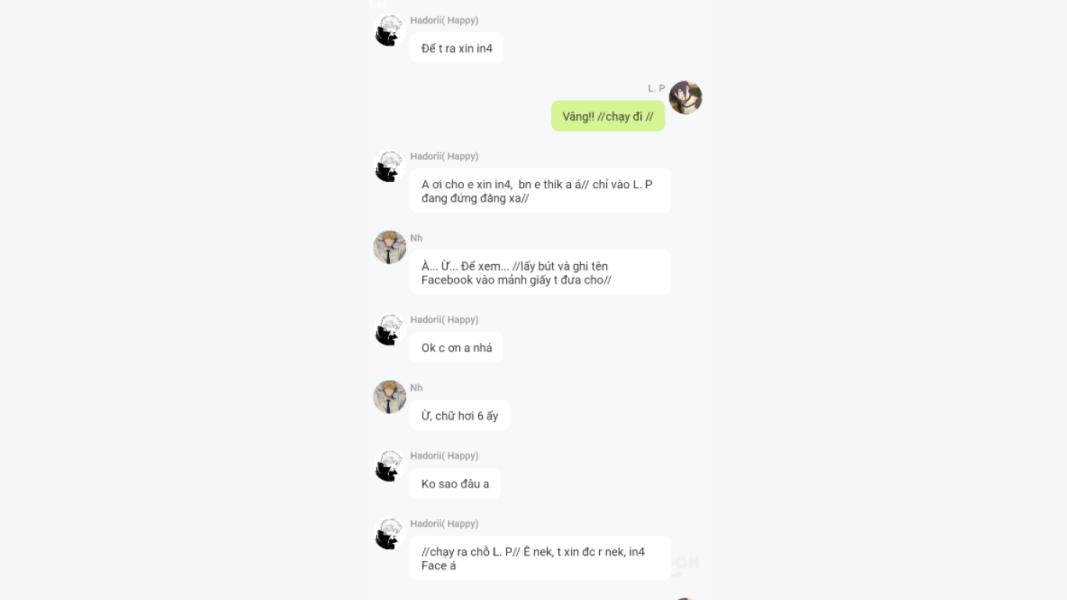Click Nh's avatar beside 'Ừ, chữ hơi 6 ấy'
Screen dimensions: 1067x600
pyautogui.click(x=389, y=397)
